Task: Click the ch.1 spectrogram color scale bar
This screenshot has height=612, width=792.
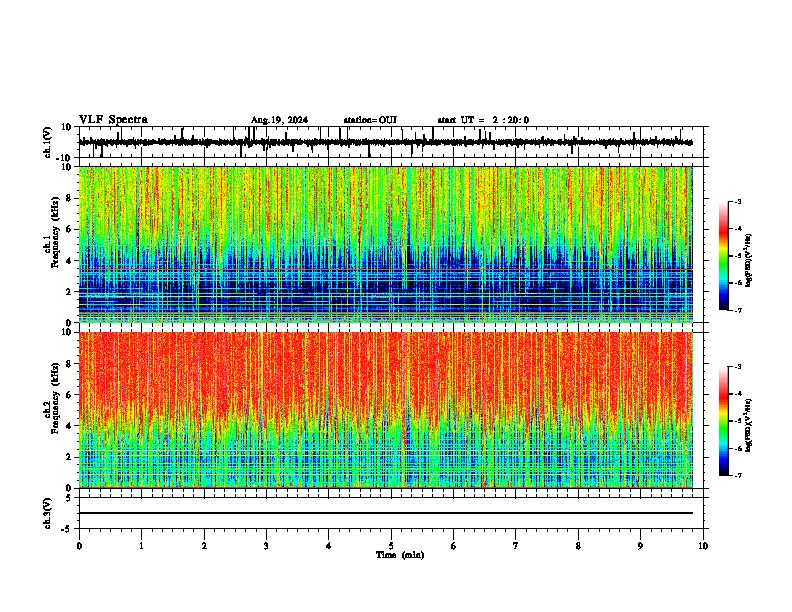Action: click(x=724, y=256)
